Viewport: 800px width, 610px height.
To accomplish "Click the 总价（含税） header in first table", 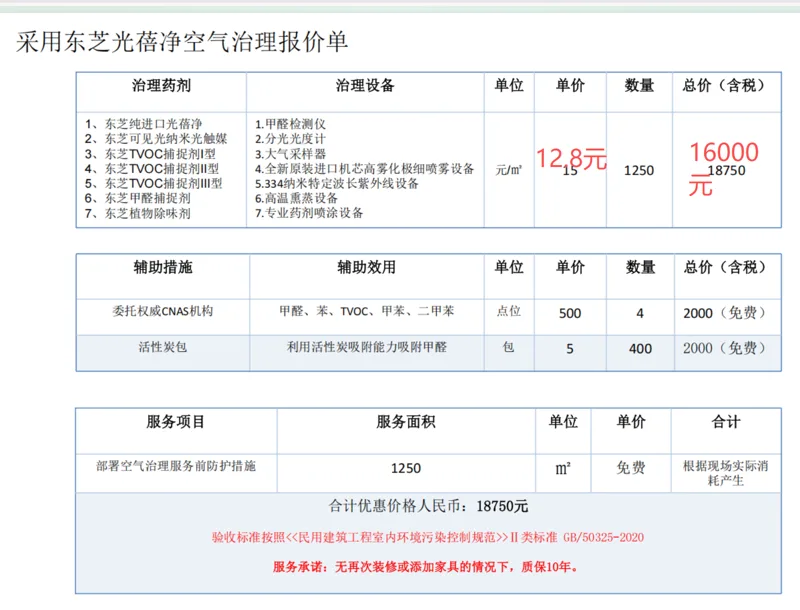I will [x=726, y=85].
